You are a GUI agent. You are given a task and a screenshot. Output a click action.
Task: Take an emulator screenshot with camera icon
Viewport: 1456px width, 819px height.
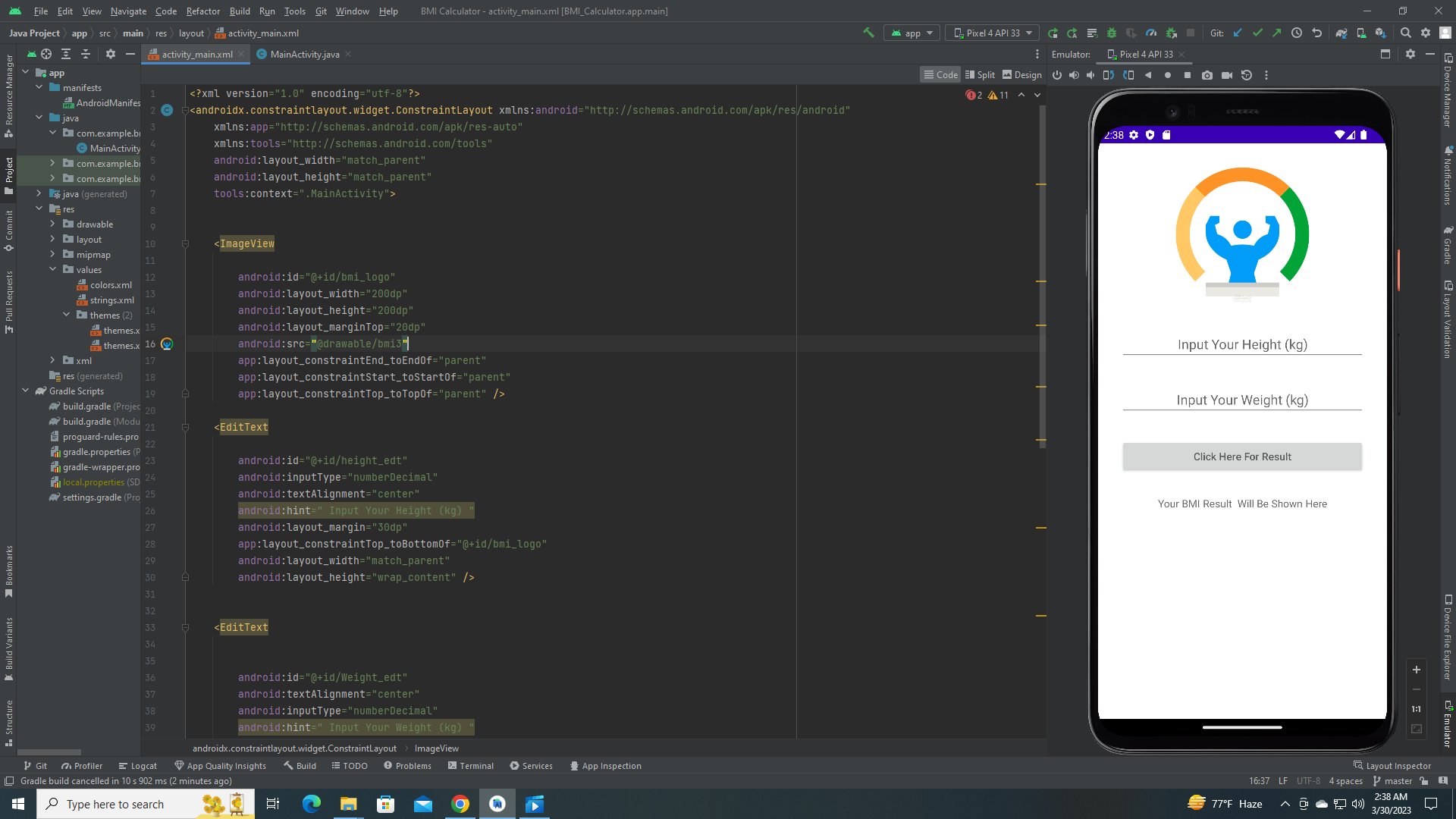click(x=1207, y=75)
